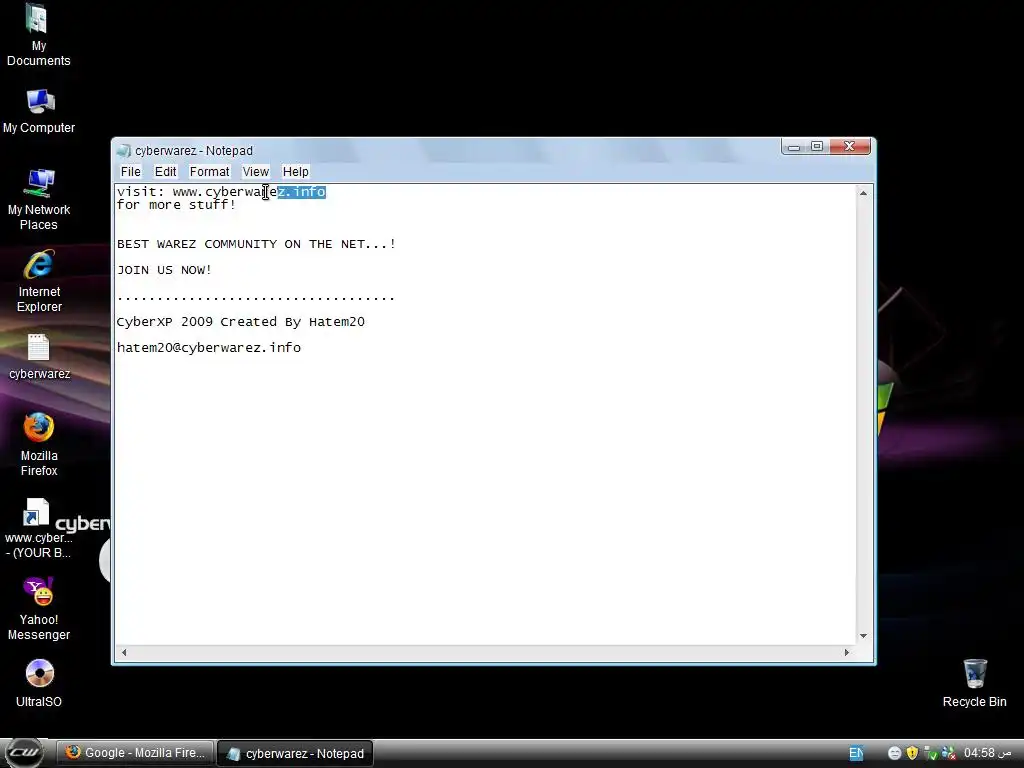Click the 'hatem20@cyberwarez.info' email line

(x=209, y=348)
